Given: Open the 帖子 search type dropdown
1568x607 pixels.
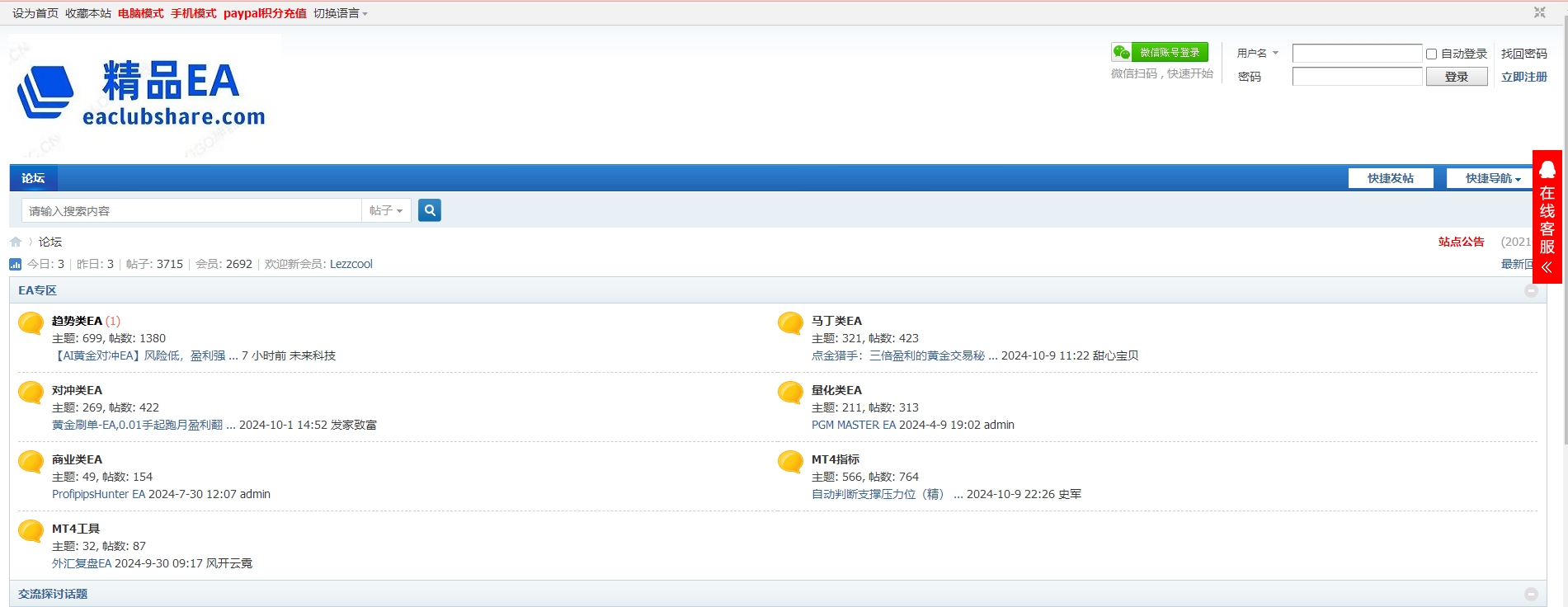Looking at the screenshot, I should 386,210.
